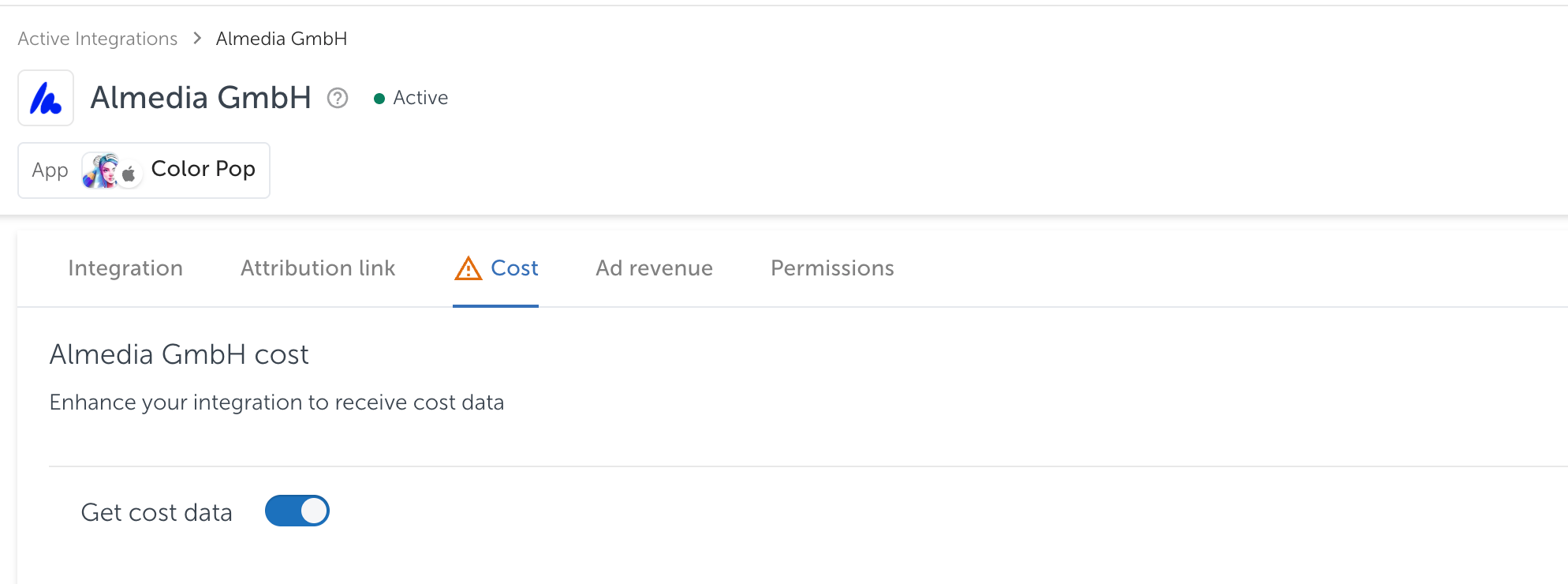Screen dimensions: 1568x584
Task: Click the Apple platform icon badge
Action: coord(129,174)
